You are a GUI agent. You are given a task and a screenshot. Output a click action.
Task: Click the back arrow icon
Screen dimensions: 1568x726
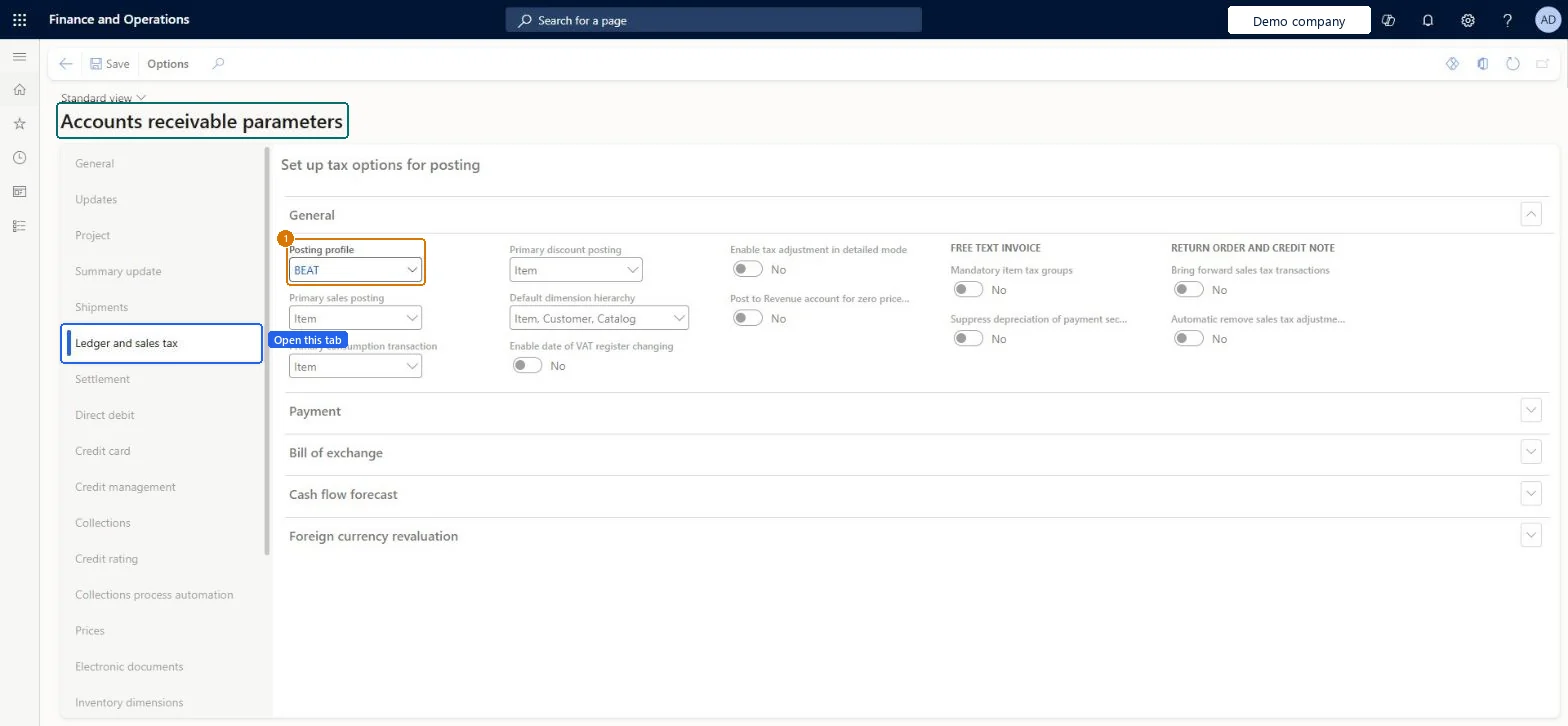[x=66, y=64]
